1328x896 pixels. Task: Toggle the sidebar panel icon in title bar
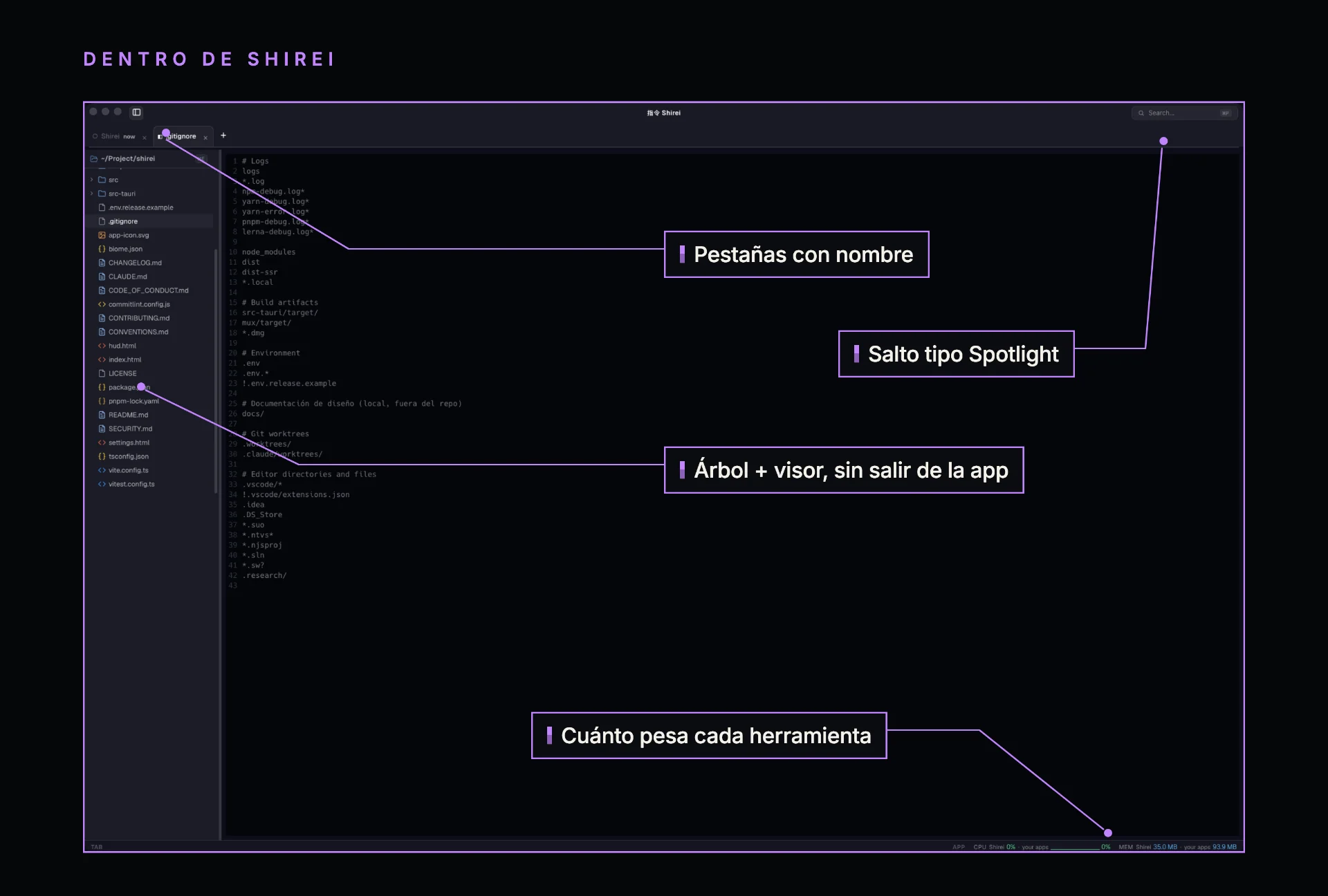point(136,112)
